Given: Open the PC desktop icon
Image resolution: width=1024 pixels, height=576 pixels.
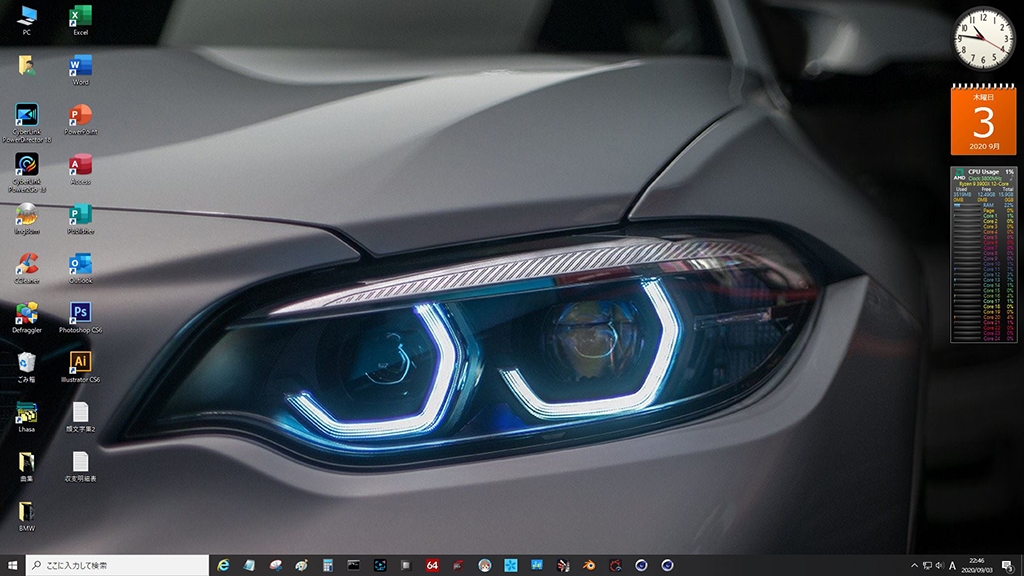Looking at the screenshot, I should 27,20.
